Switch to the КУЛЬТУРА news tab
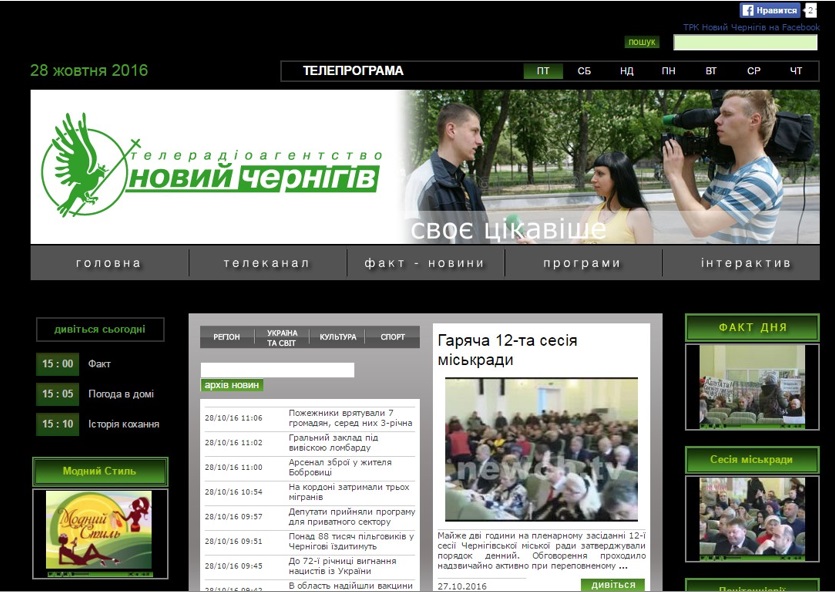This screenshot has width=835, height=592. [338, 337]
